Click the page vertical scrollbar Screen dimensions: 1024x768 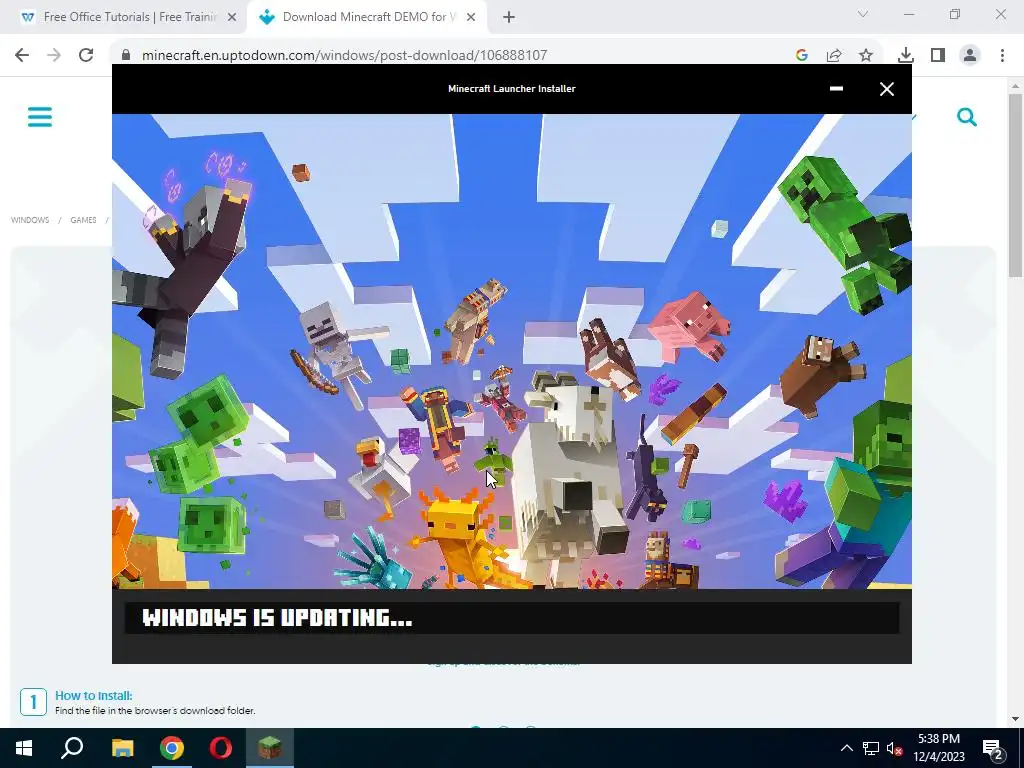click(x=1015, y=186)
